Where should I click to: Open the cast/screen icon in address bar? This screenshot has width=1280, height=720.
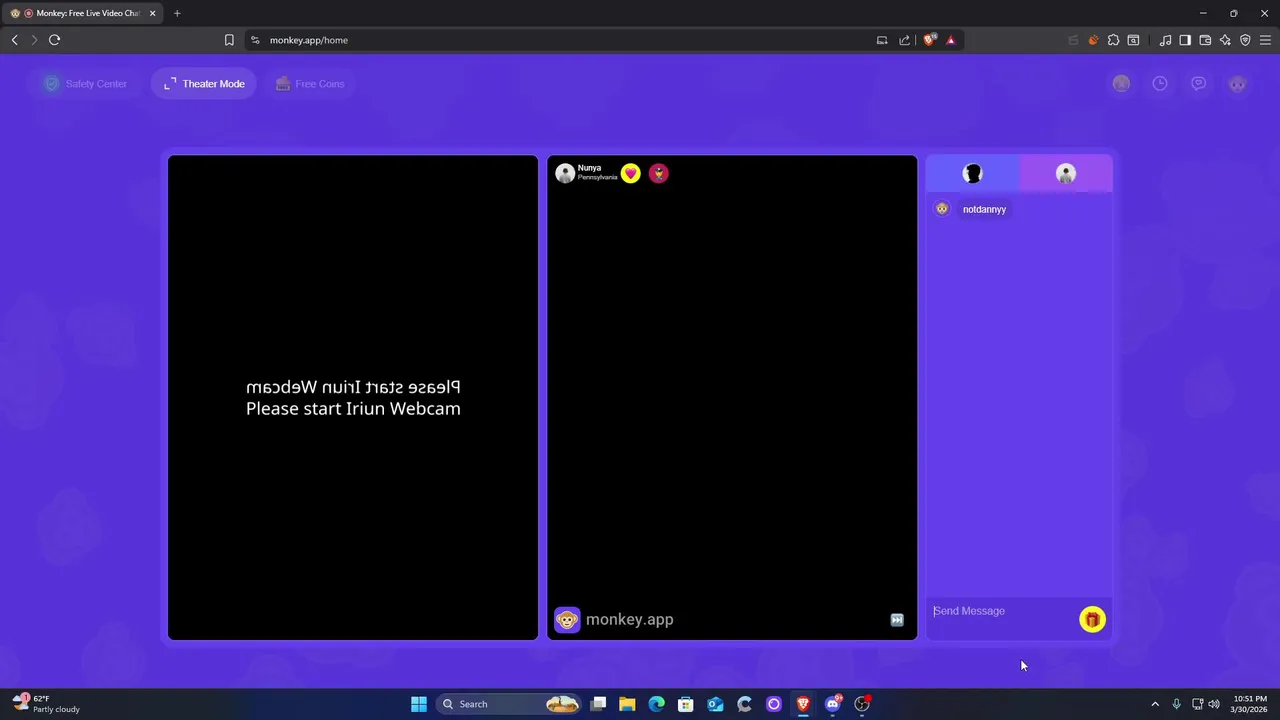(882, 40)
